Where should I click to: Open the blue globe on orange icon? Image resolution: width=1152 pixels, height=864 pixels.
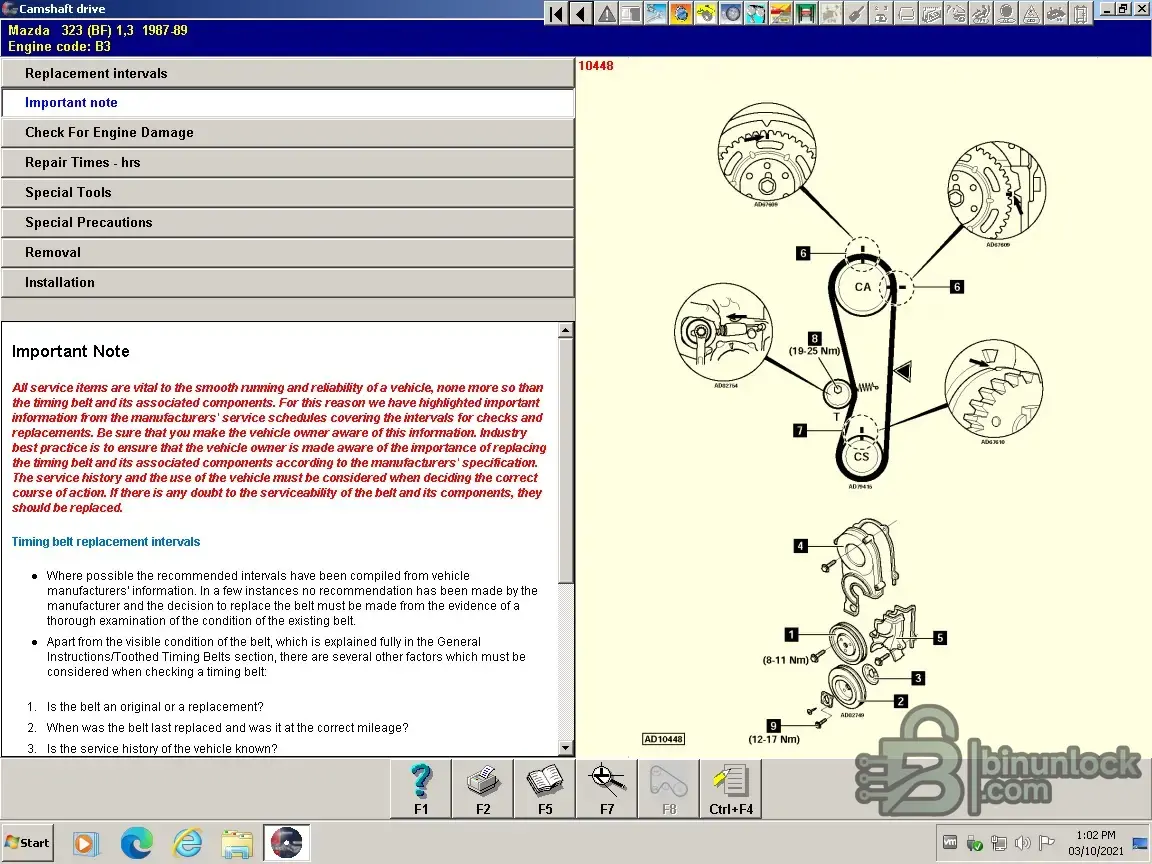coord(681,13)
